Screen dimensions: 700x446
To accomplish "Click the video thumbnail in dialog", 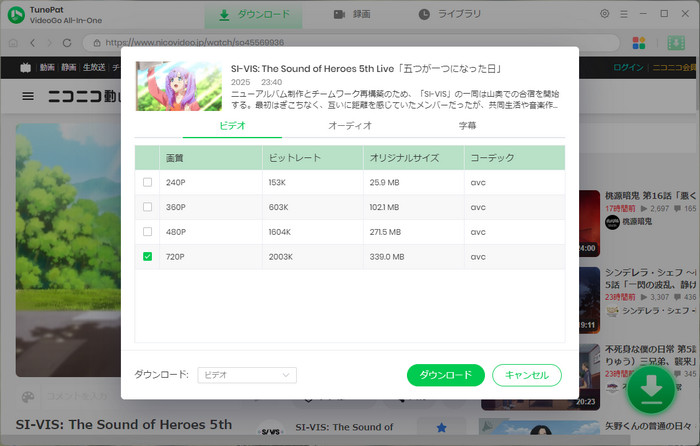I will pyautogui.click(x=179, y=86).
